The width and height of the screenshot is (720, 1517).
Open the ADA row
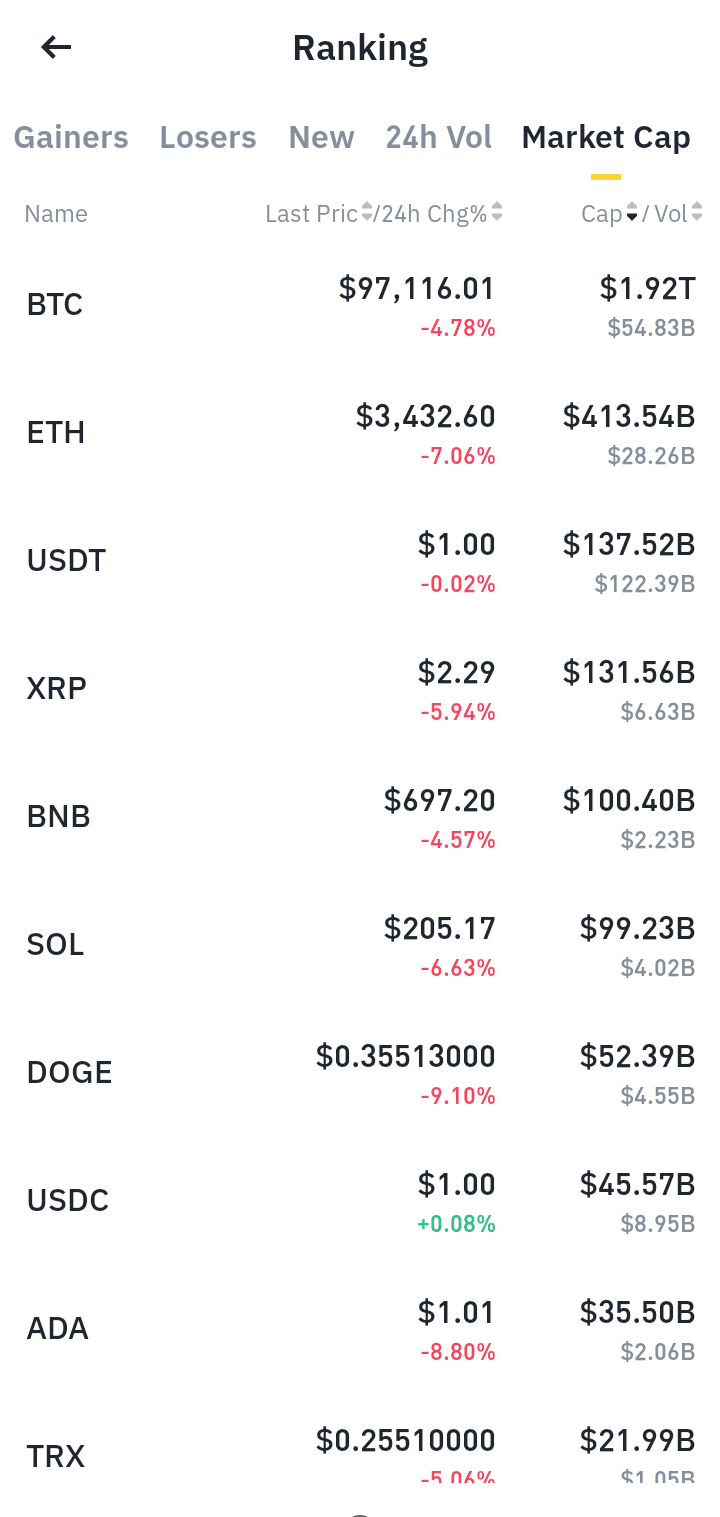(x=360, y=1328)
